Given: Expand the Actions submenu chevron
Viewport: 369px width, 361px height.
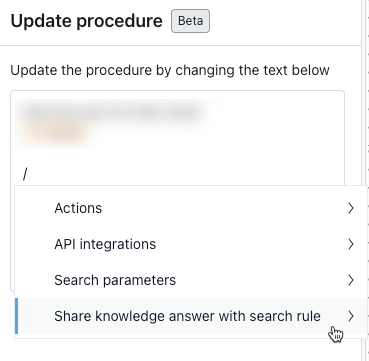Looking at the screenshot, I should [x=350, y=208].
